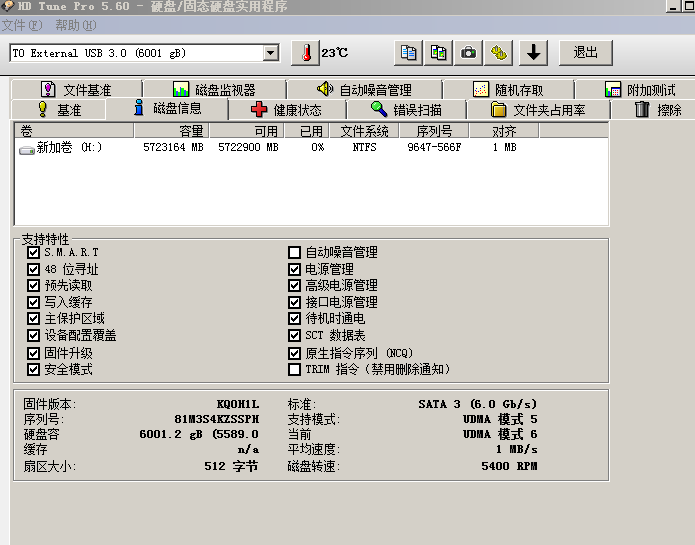Sort by the 已用 column header
This screenshot has height=545, width=695.
[x=307, y=131]
